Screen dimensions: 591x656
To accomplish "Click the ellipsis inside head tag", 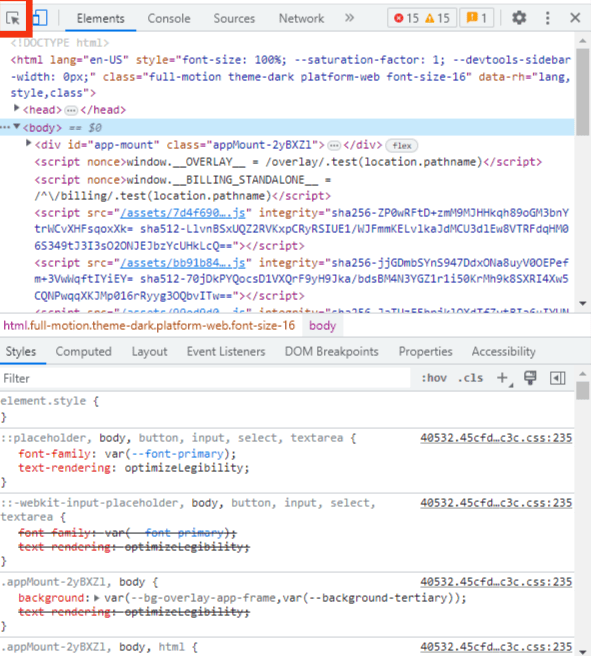I will [x=71, y=110].
